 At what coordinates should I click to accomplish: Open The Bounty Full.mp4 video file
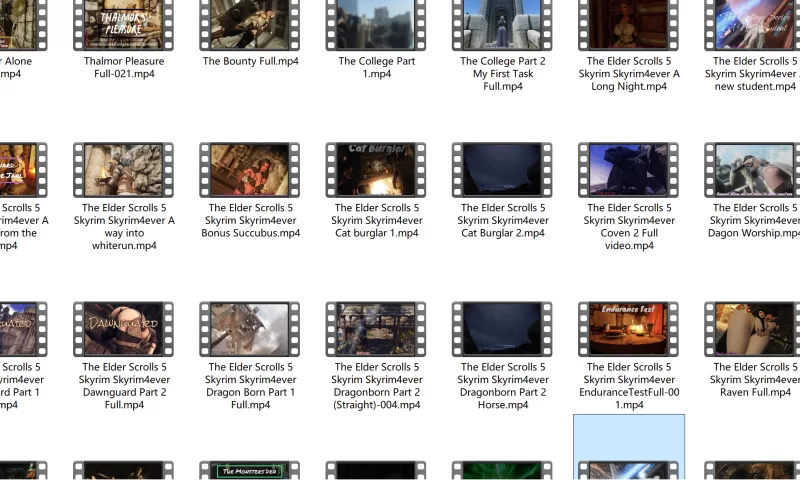click(x=250, y=25)
